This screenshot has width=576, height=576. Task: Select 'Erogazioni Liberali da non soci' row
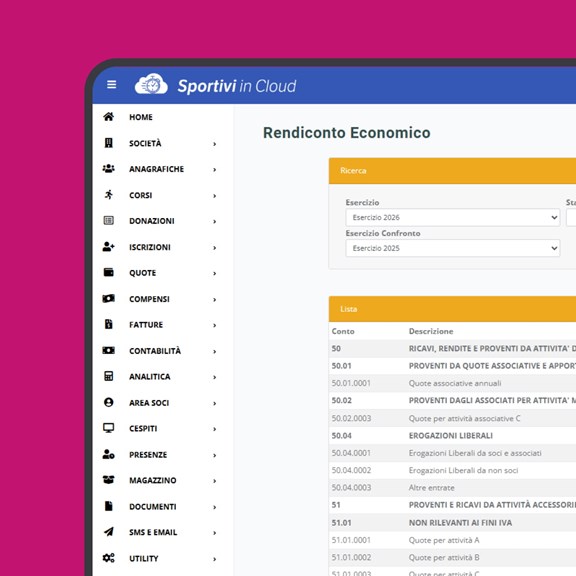pyautogui.click(x=452, y=470)
